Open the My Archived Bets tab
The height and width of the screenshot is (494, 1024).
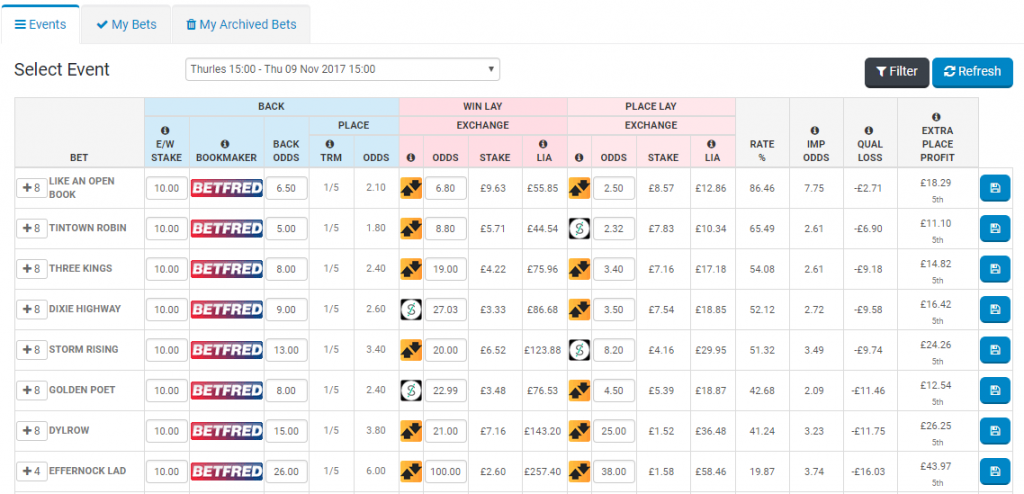point(241,25)
